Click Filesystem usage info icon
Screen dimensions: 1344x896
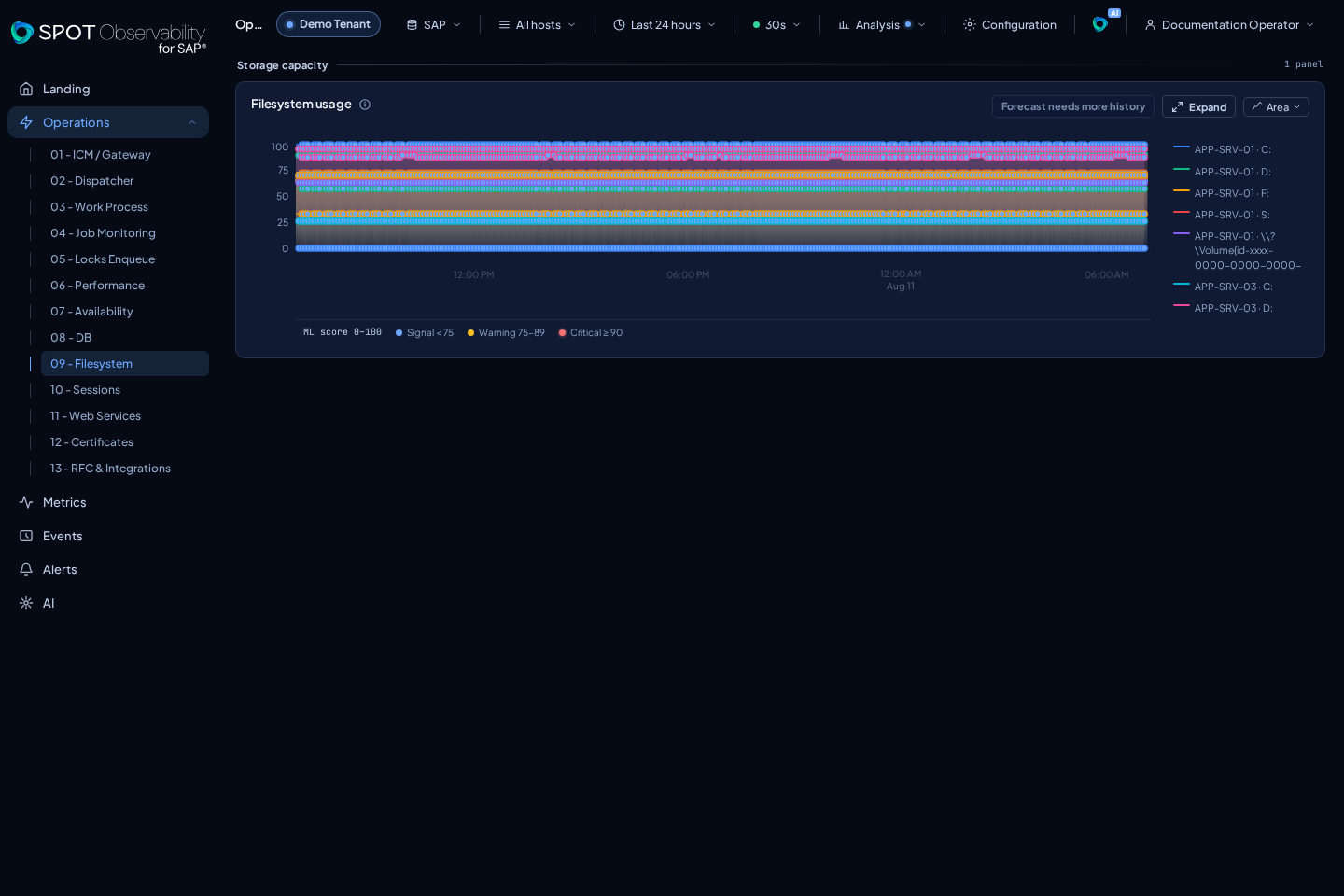pyautogui.click(x=365, y=105)
